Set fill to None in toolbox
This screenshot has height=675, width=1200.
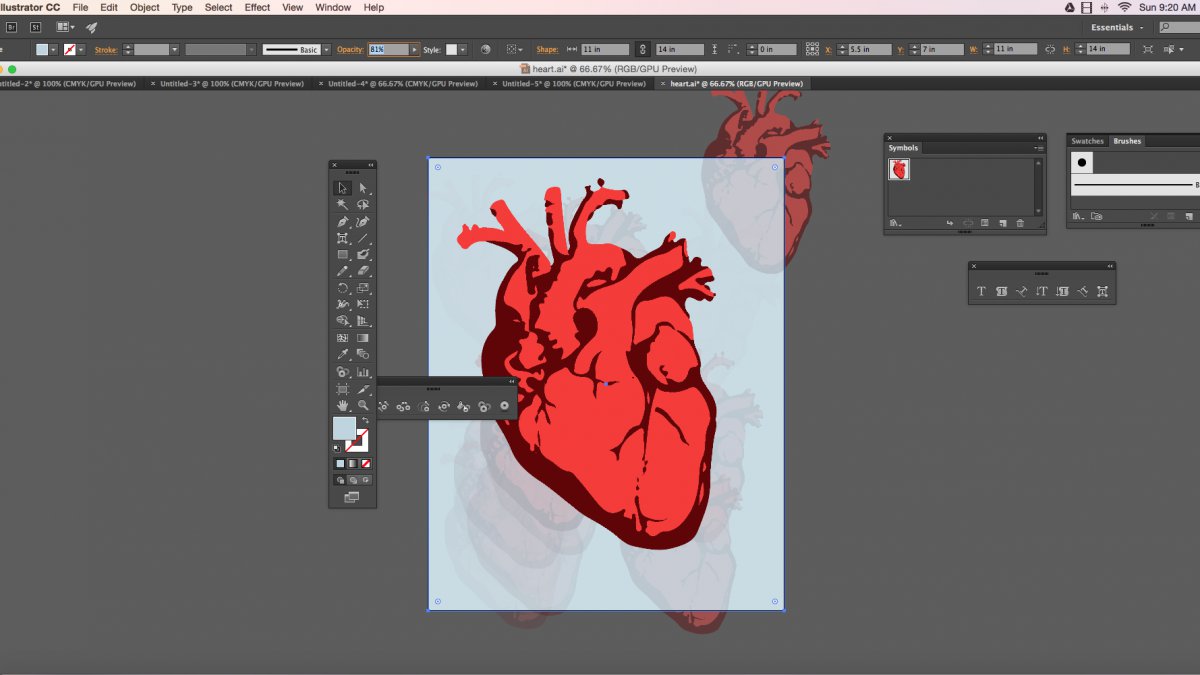(366, 464)
